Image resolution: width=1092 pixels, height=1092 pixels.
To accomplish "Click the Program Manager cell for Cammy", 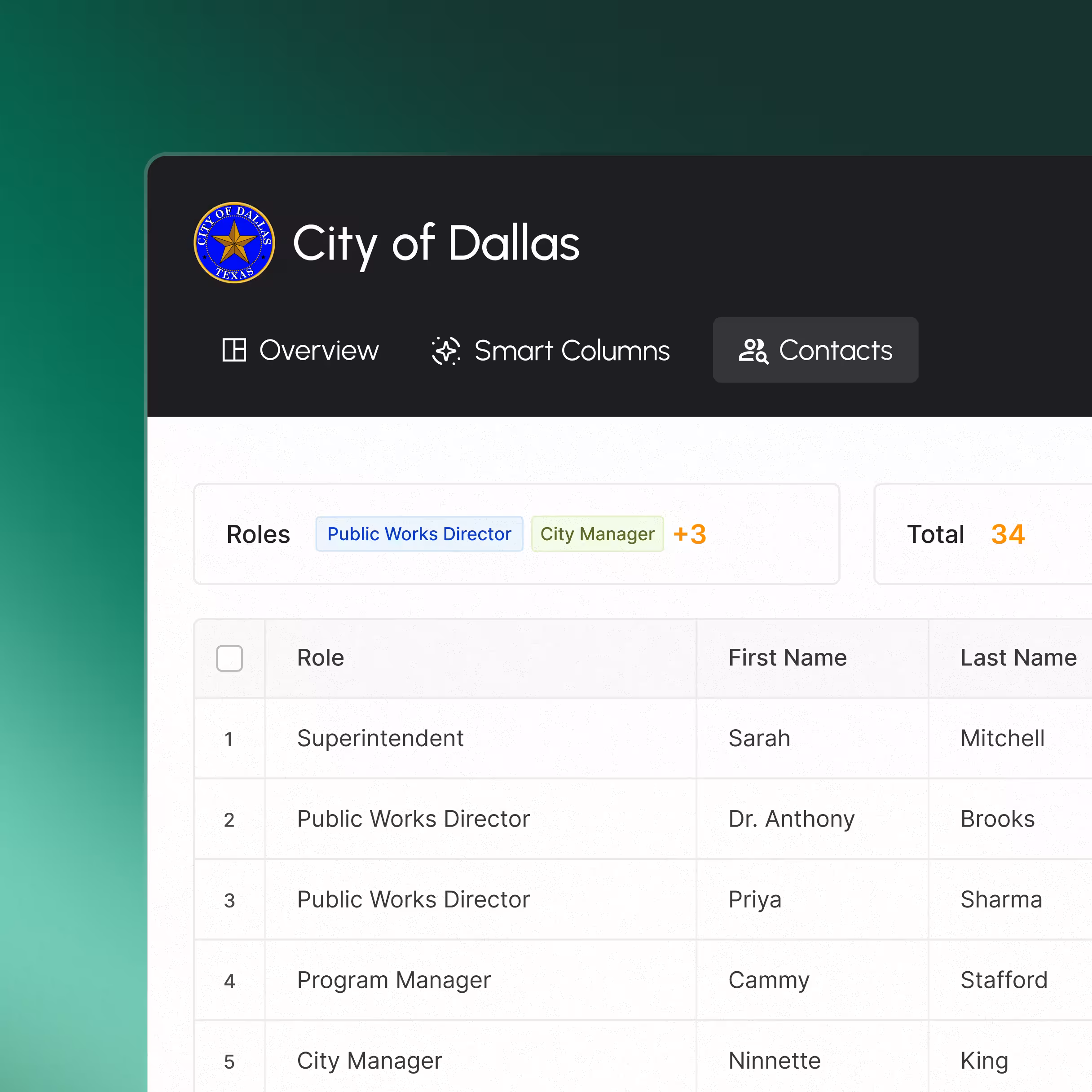I will [x=394, y=980].
